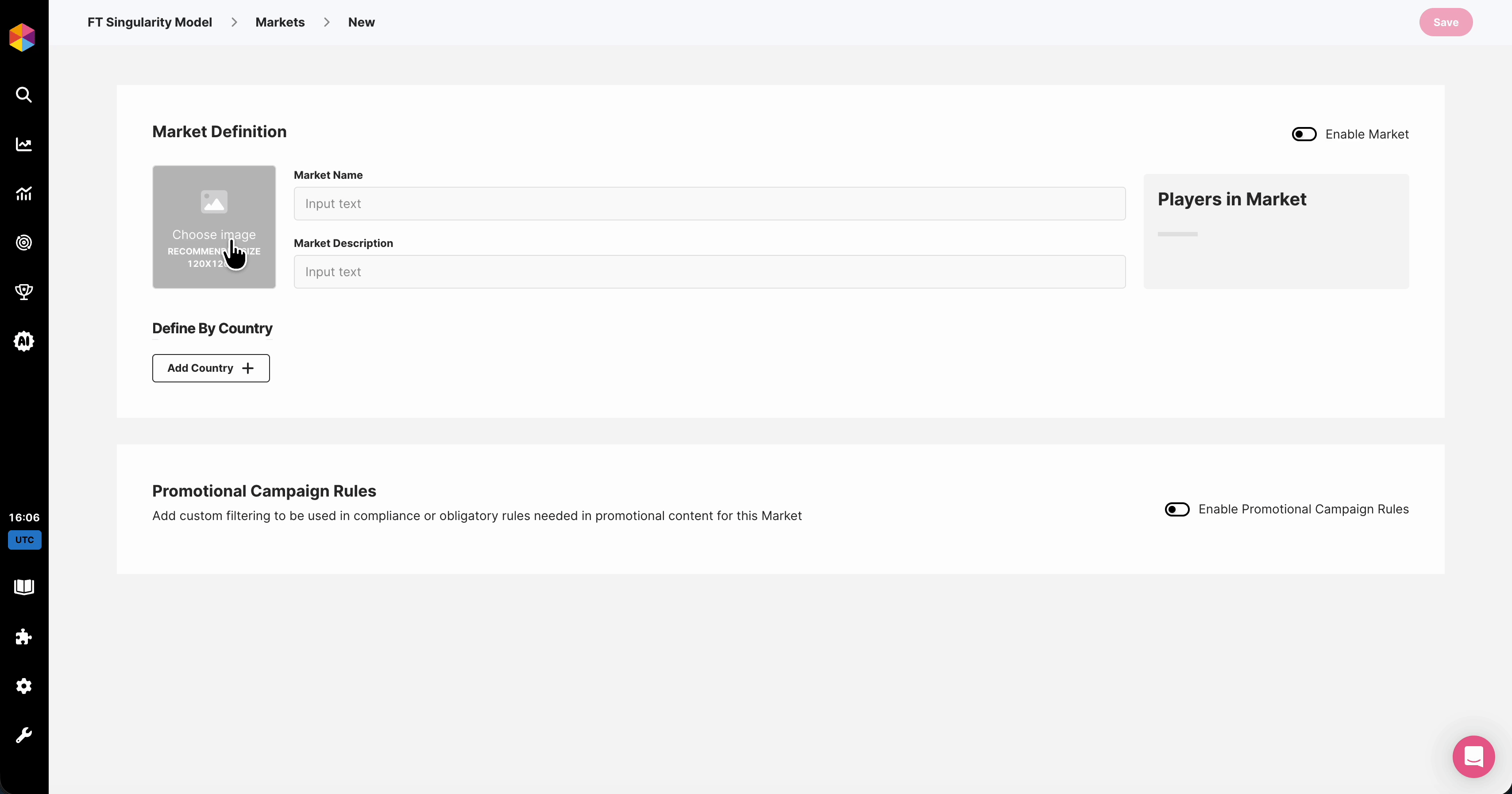Open the trophy tournaments icon
This screenshot has width=1512, height=794.
[x=23, y=292]
